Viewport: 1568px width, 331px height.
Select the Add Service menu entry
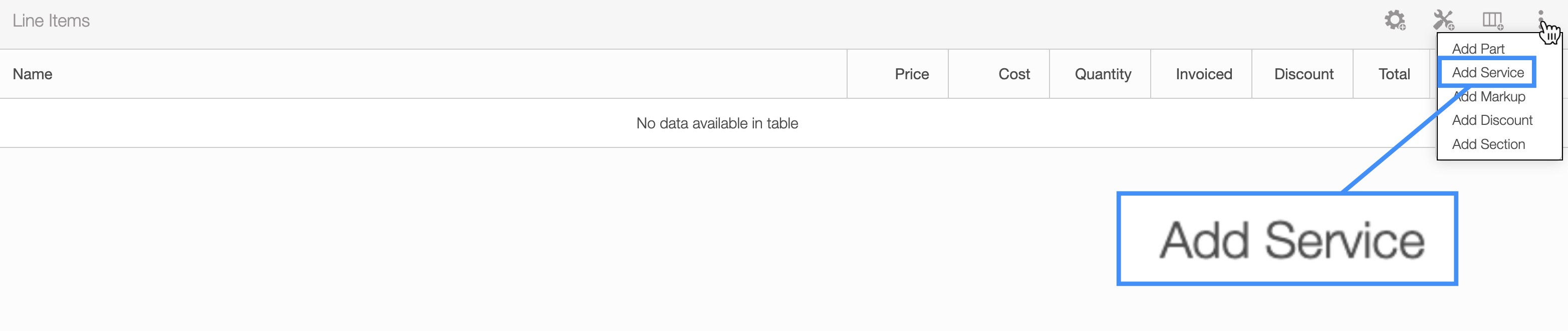pyautogui.click(x=1488, y=73)
